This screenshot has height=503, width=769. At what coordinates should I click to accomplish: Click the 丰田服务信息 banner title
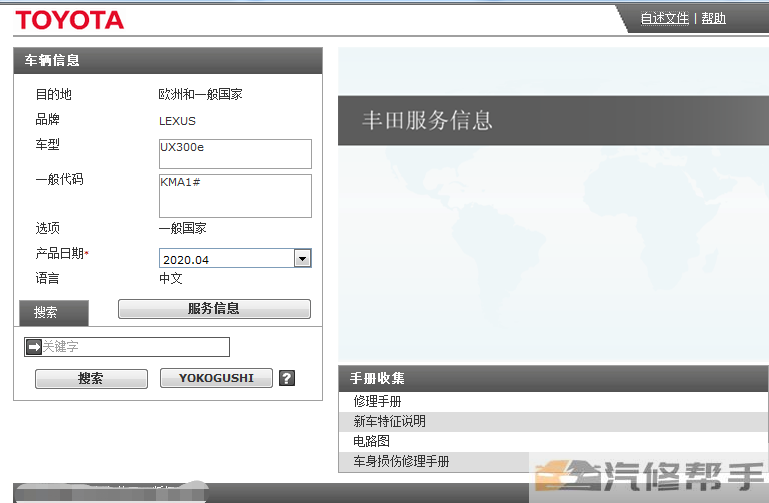click(427, 121)
